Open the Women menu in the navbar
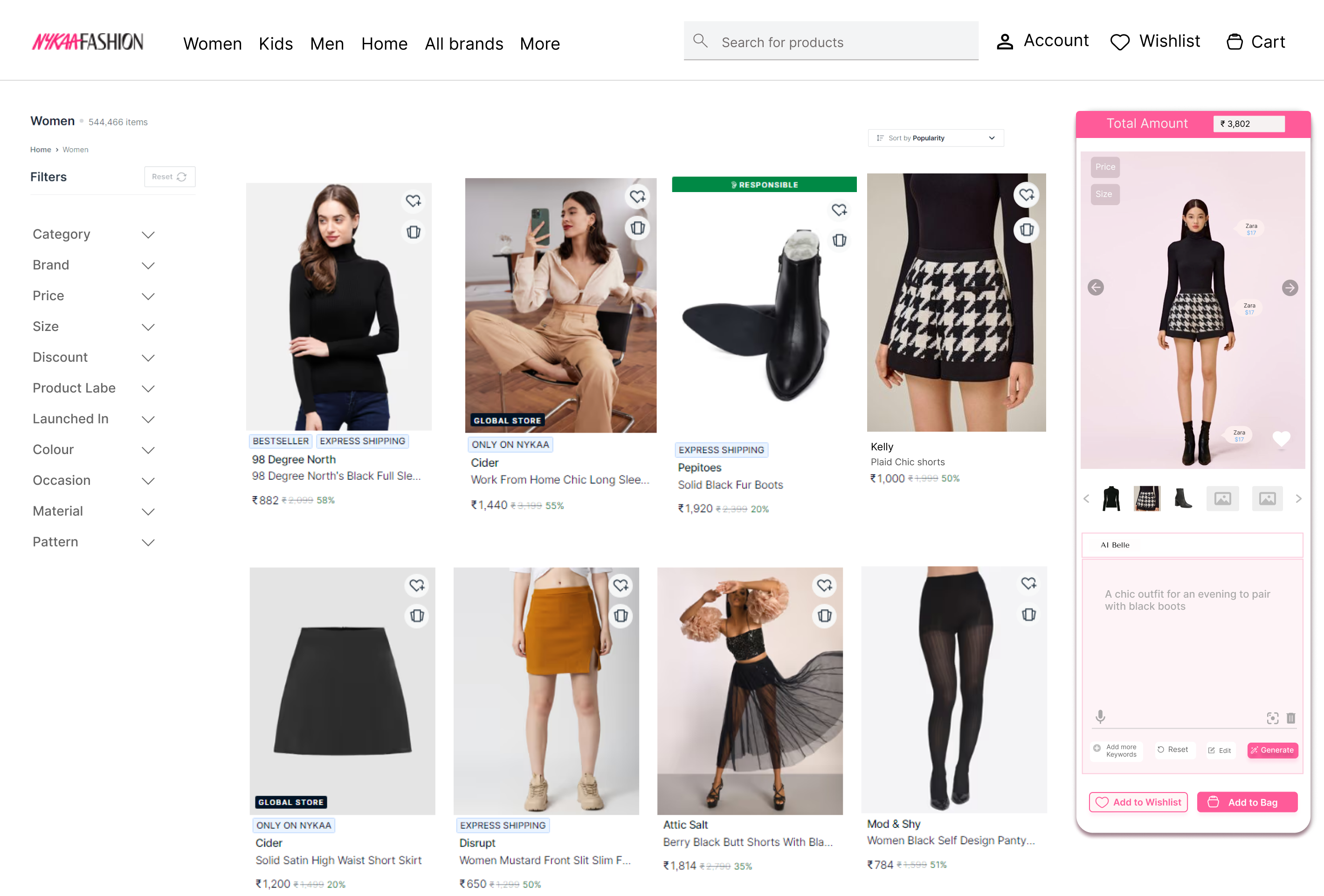 (212, 43)
